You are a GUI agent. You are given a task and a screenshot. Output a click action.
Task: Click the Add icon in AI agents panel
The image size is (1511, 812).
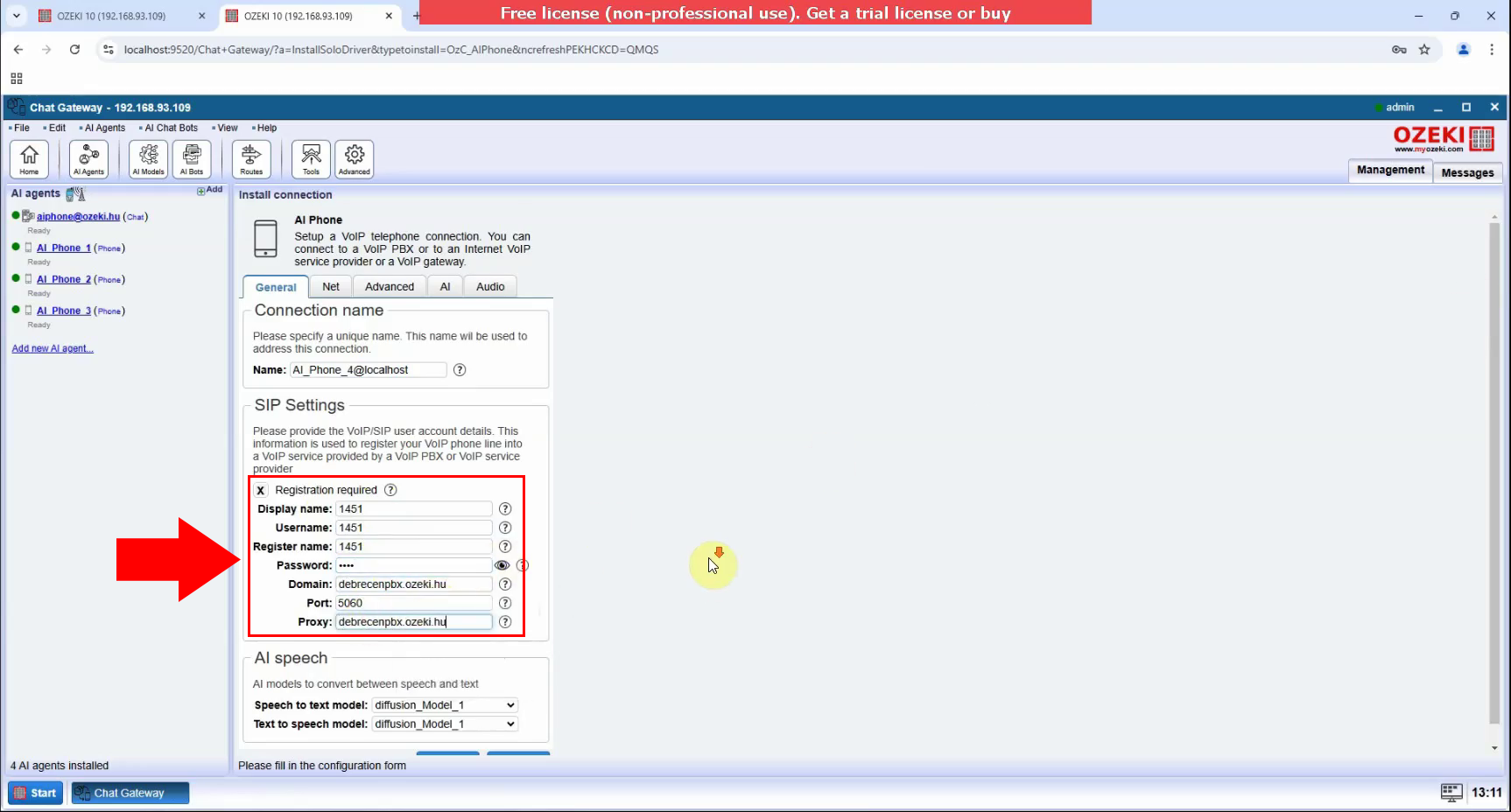click(x=210, y=190)
